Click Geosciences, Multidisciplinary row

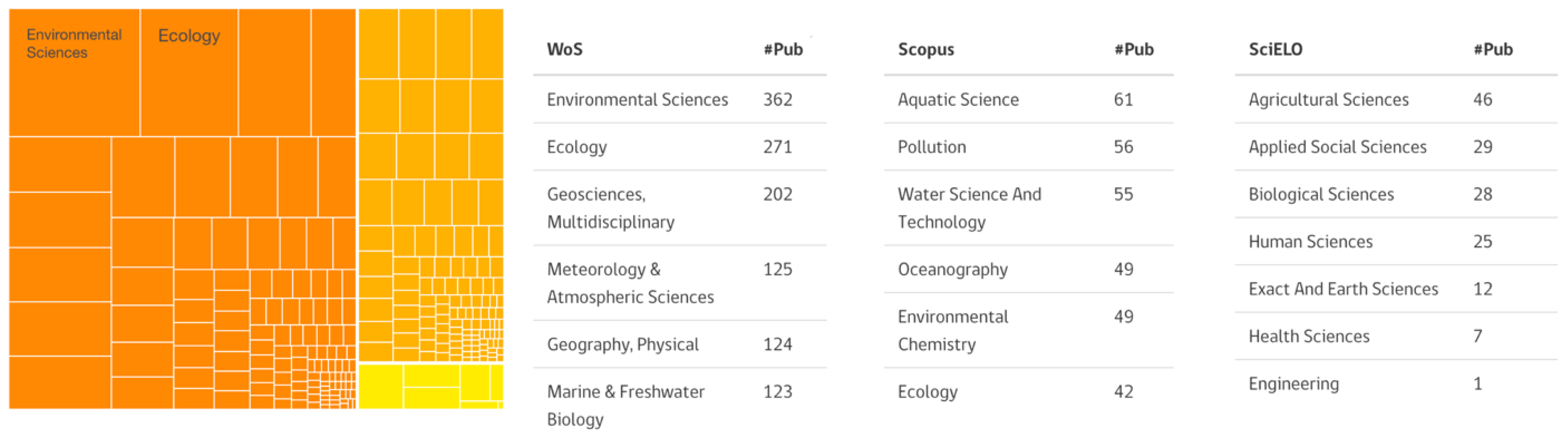tap(610, 208)
